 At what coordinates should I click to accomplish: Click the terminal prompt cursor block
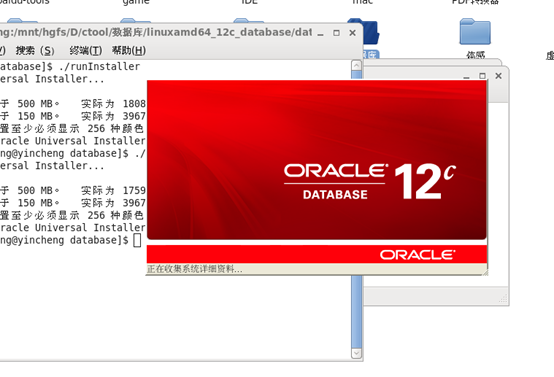click(137, 240)
